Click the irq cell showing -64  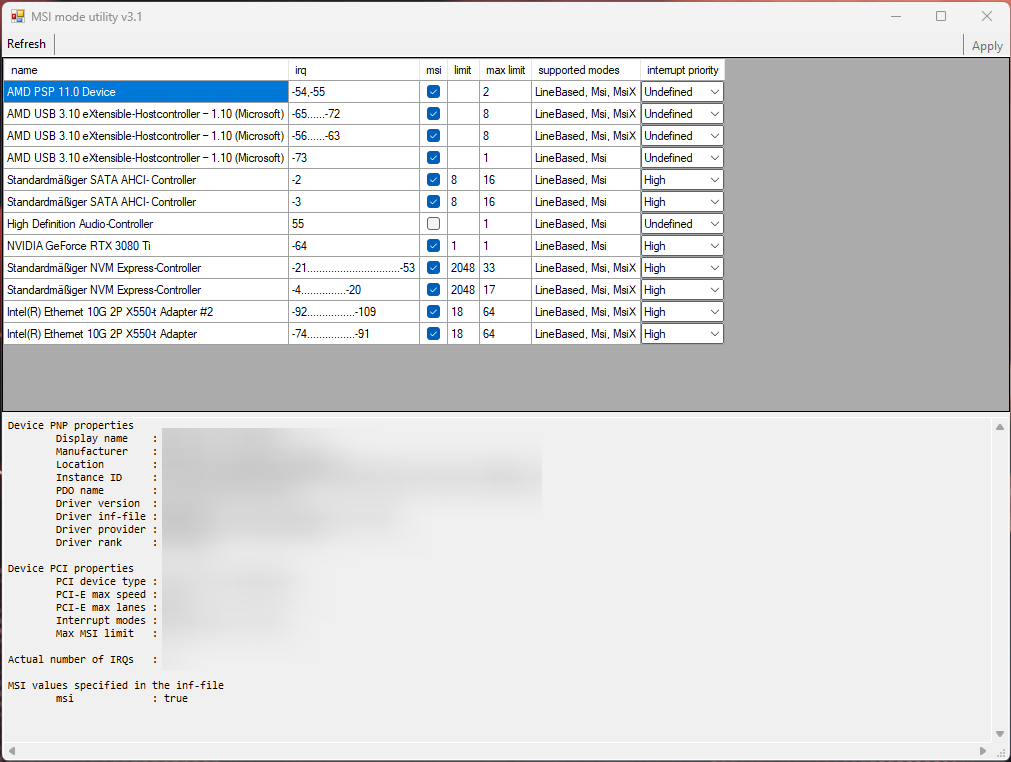point(354,245)
